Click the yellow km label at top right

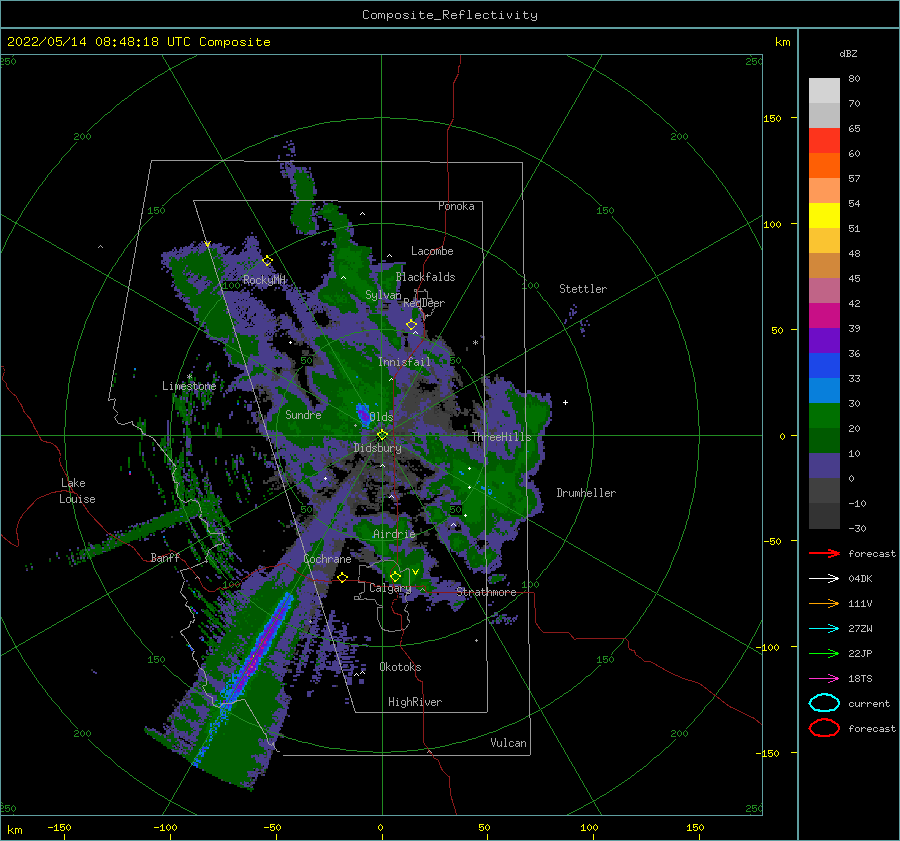782,42
